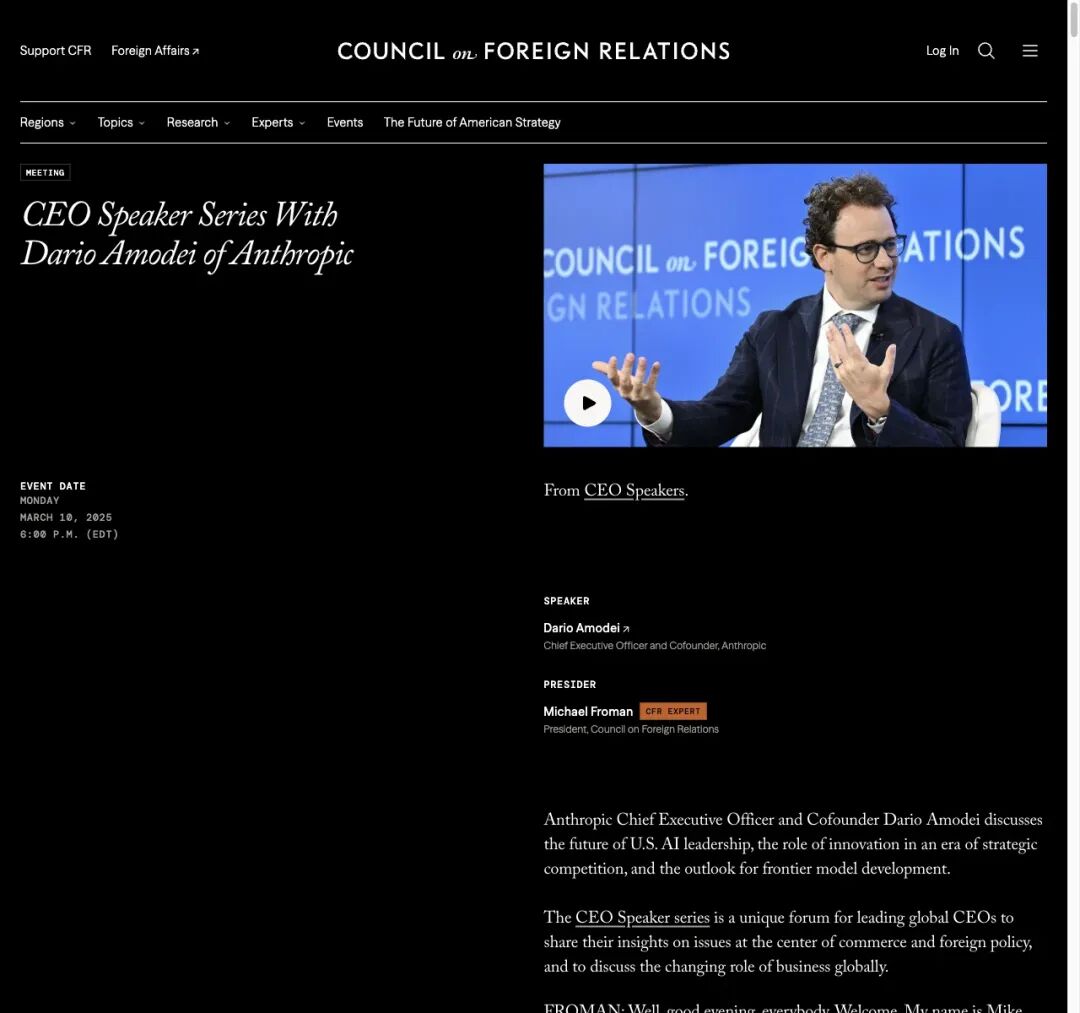
Task: Open The Future of American Strategy
Action: coord(472,123)
